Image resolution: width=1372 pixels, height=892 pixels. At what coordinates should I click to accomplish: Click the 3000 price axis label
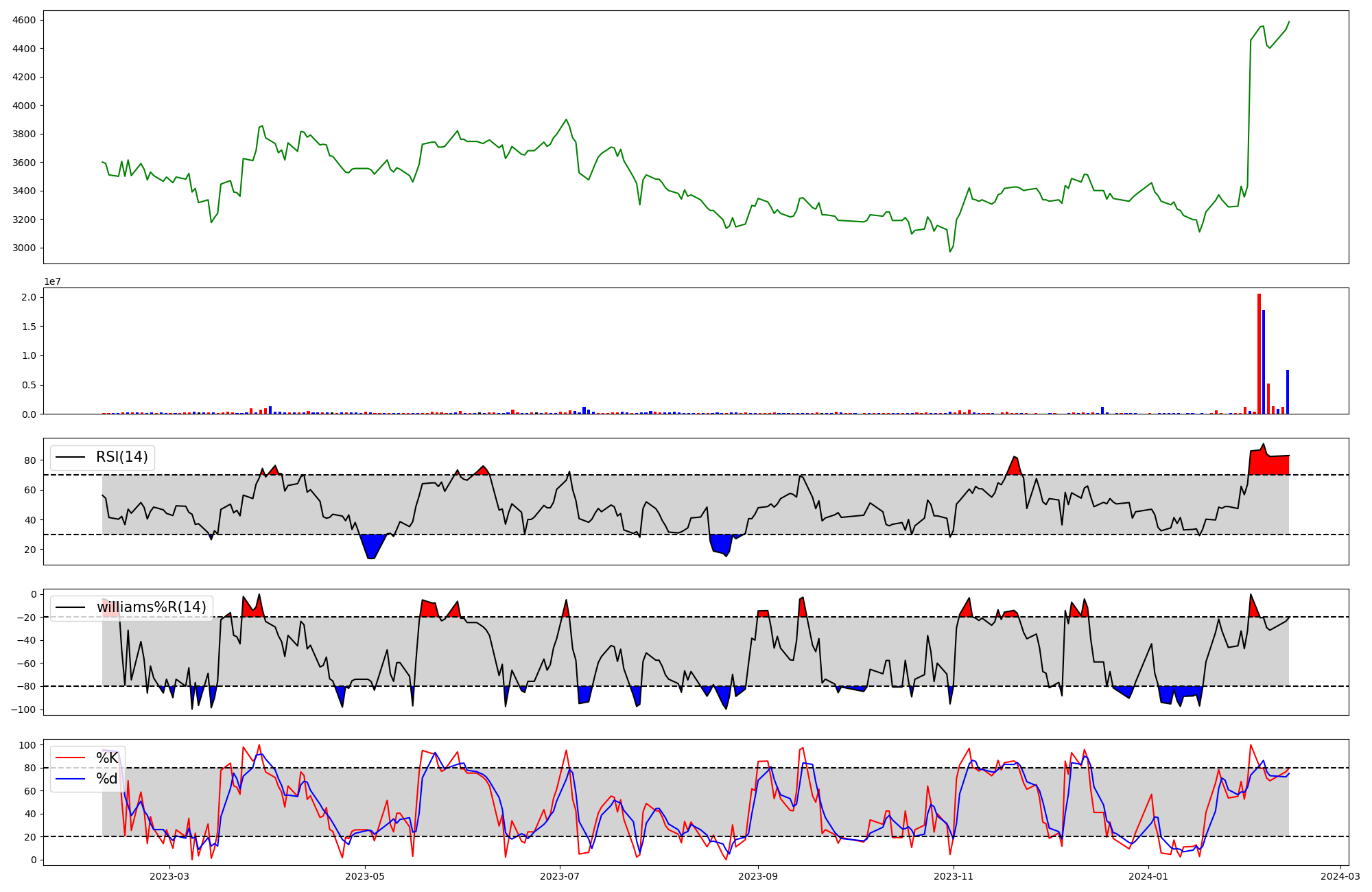(25, 248)
